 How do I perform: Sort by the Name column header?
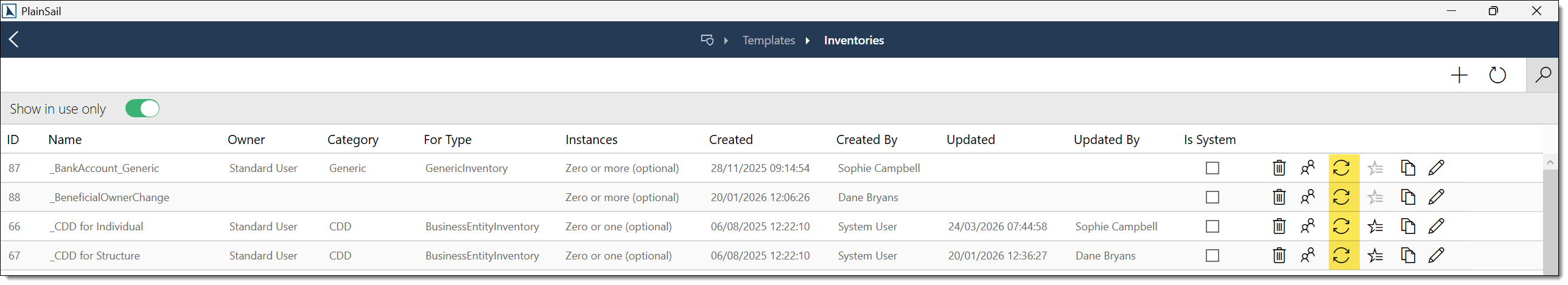(65, 140)
